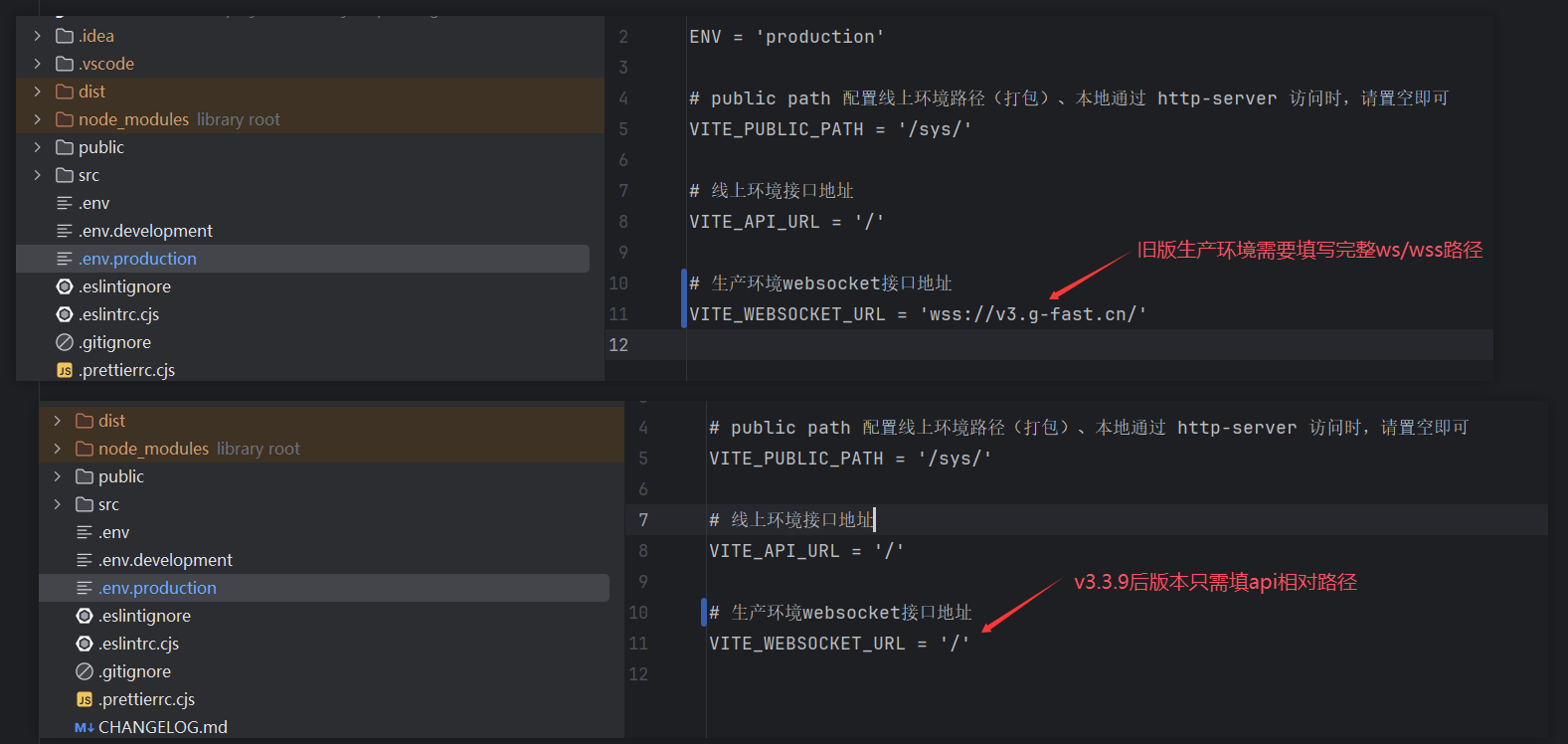Click the .eslintignore icon in the lower tree

[85, 616]
